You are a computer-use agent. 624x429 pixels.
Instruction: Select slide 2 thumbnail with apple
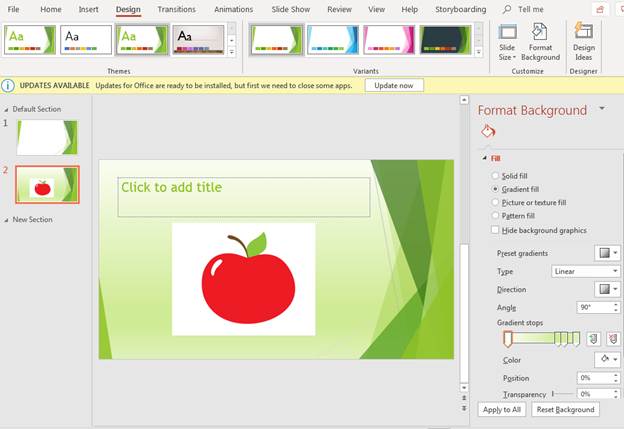(x=47, y=185)
